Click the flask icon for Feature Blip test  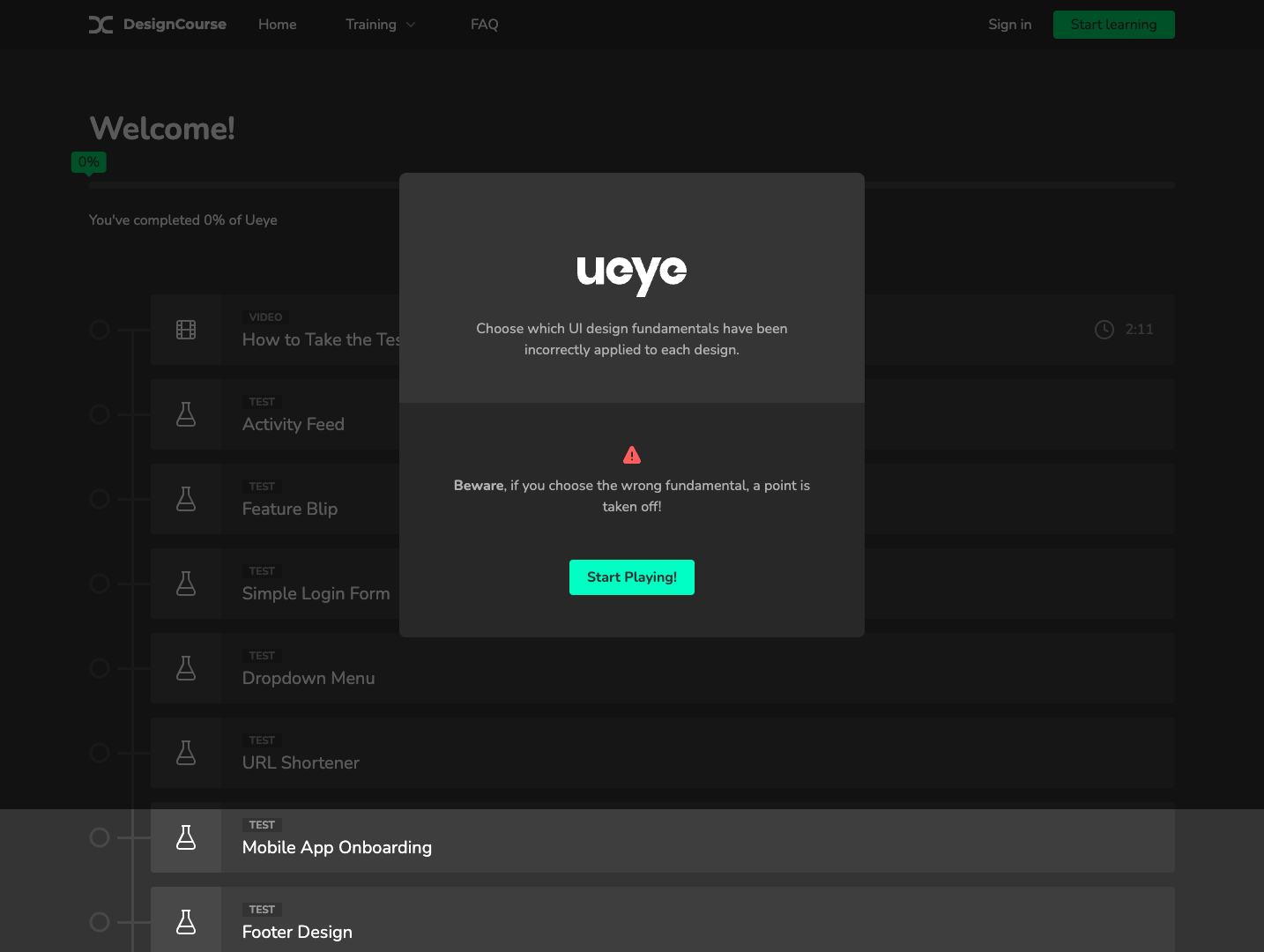click(x=186, y=498)
